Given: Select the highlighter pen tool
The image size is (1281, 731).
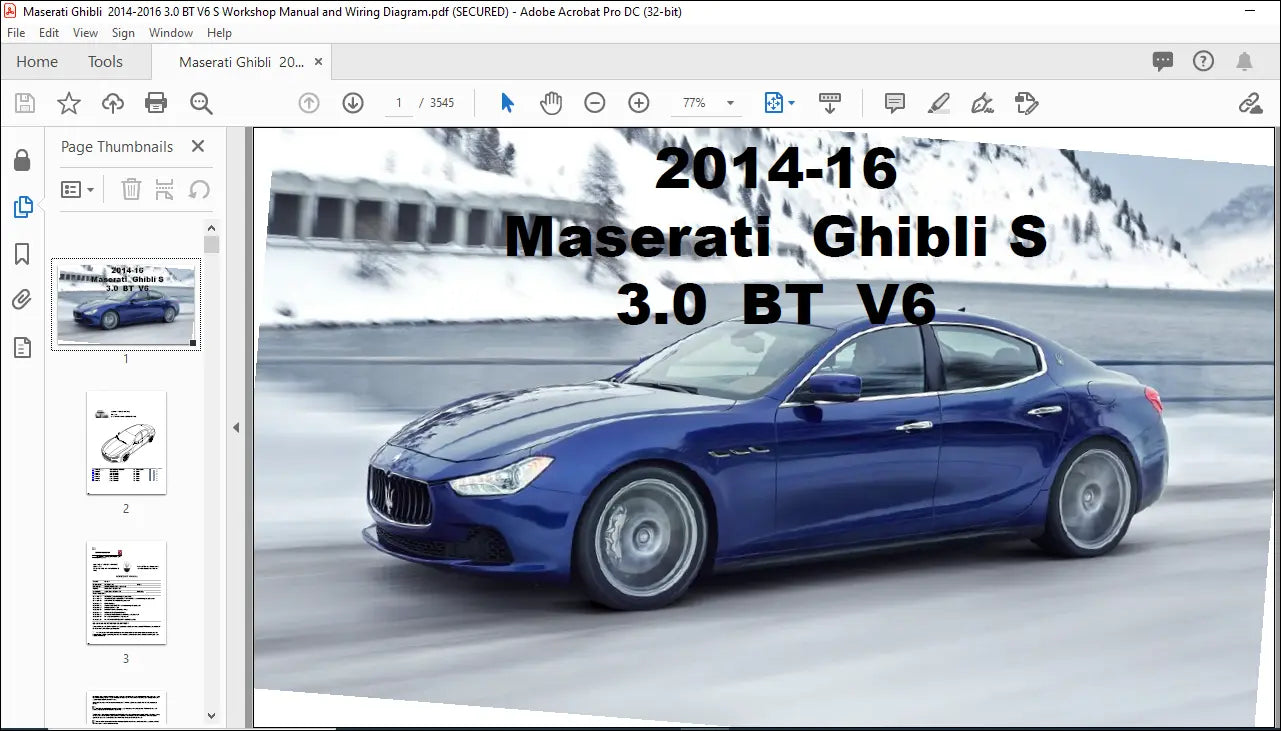Looking at the screenshot, I should [x=938, y=102].
